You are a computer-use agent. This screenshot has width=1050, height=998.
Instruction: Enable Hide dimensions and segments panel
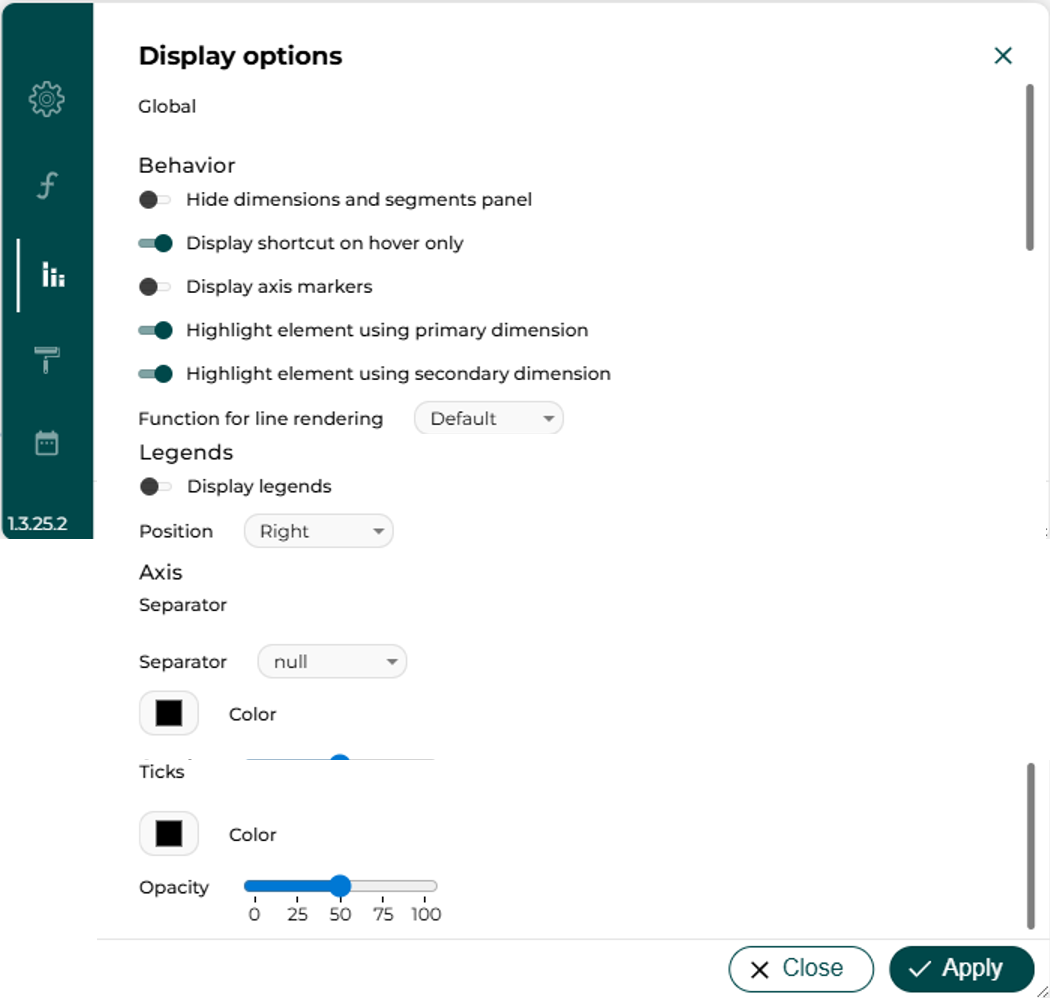(155, 200)
